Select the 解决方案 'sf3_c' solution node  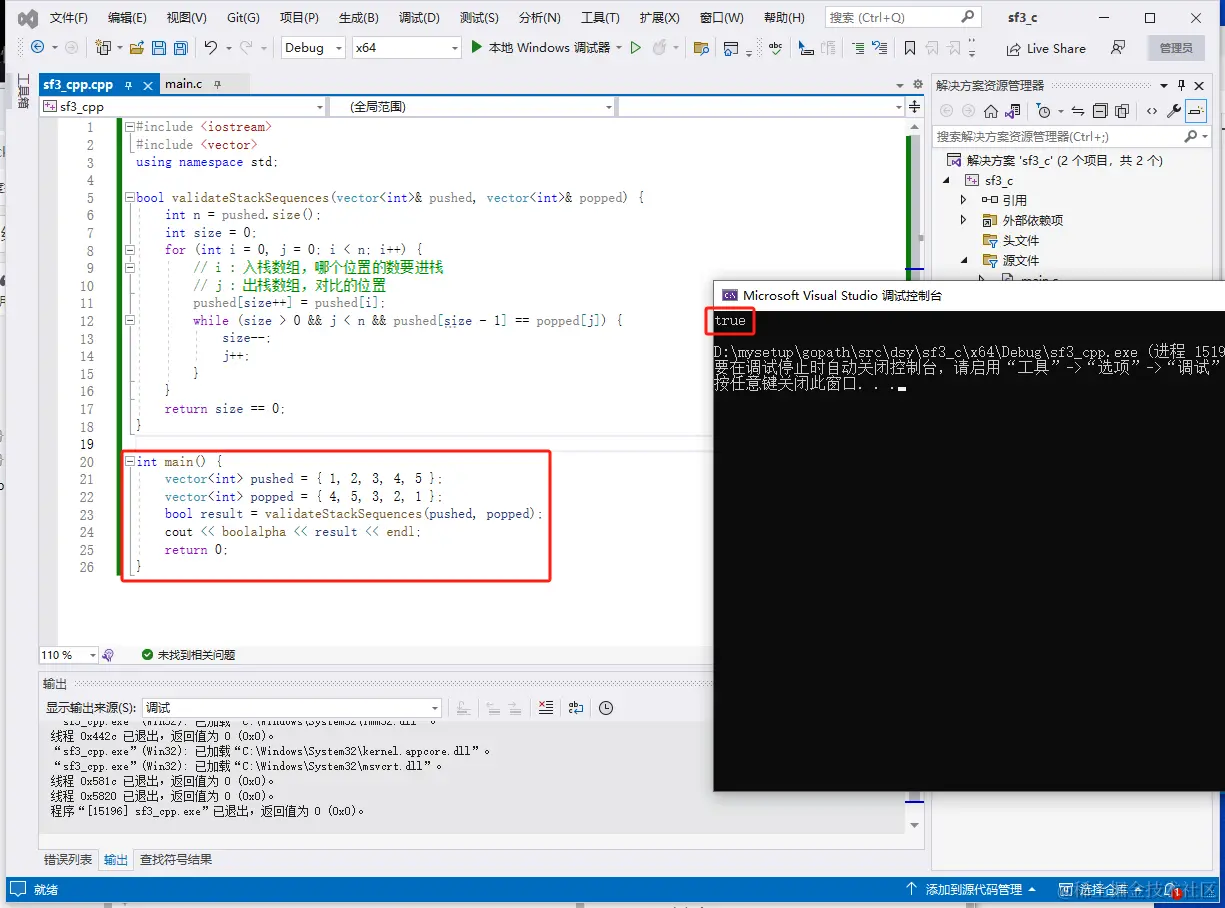[1053, 160]
